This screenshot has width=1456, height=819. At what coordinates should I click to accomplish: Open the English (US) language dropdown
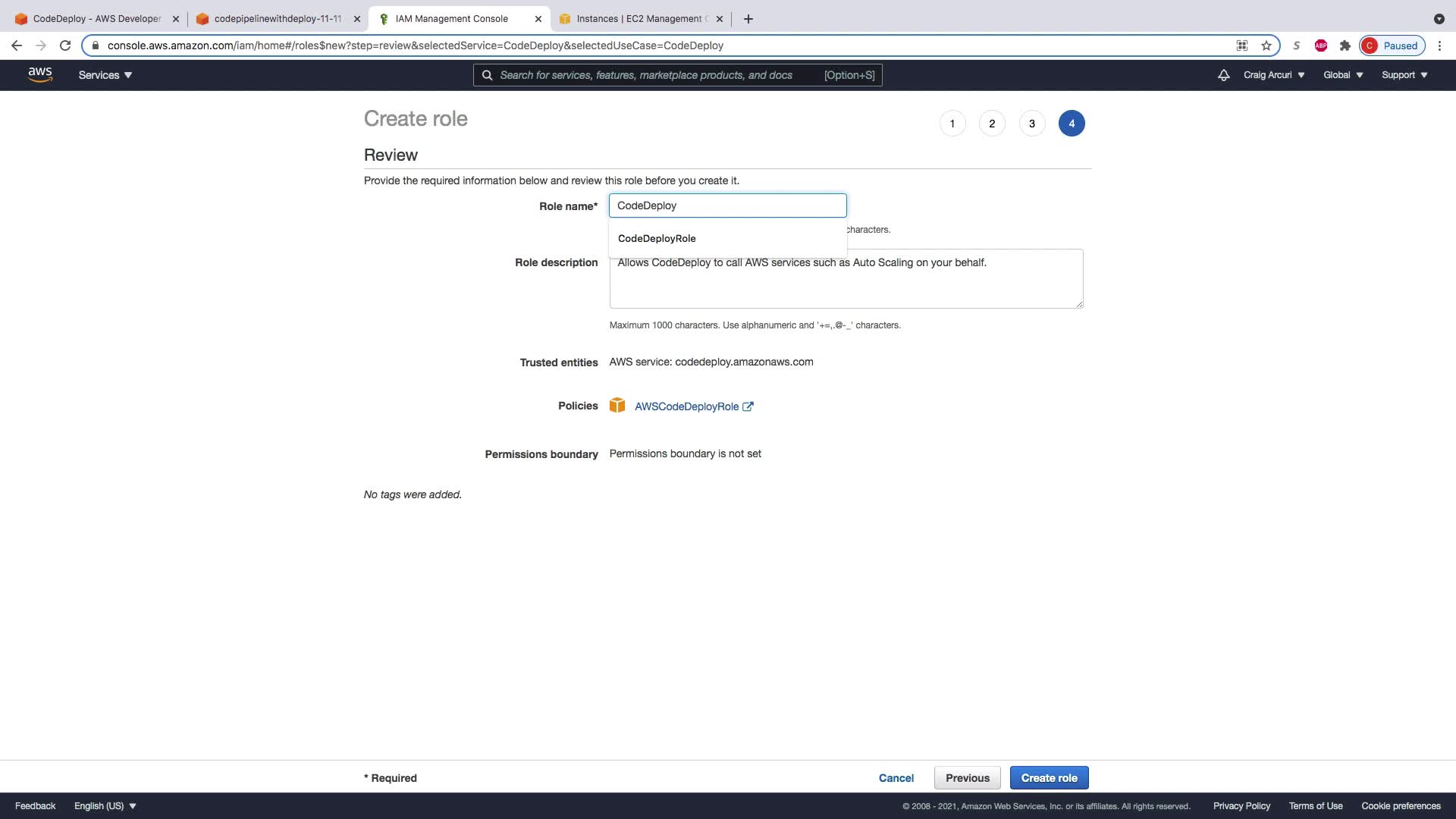(x=105, y=806)
